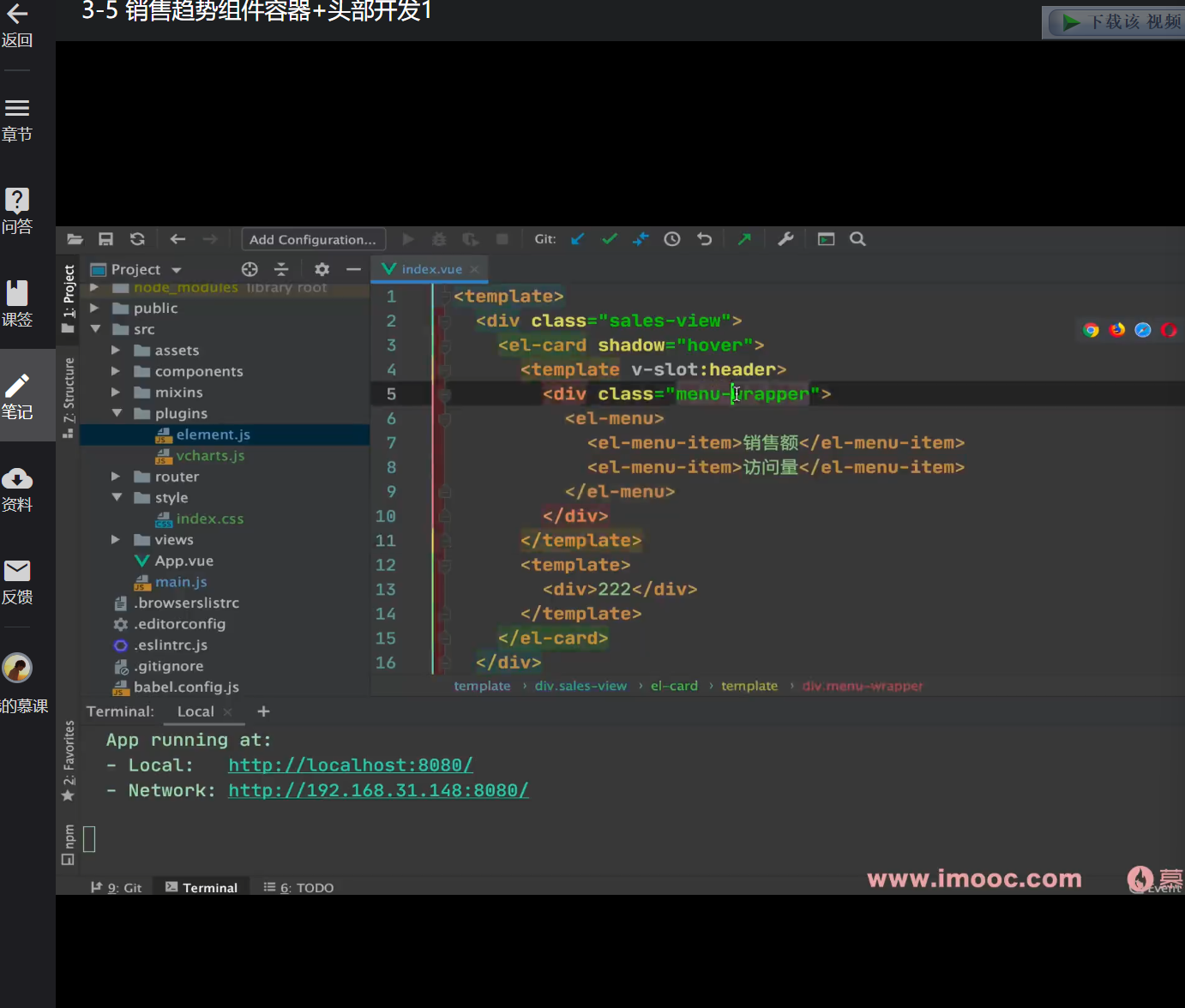Click Git update project blue arrow
1185x1008 pixels.
click(578, 239)
